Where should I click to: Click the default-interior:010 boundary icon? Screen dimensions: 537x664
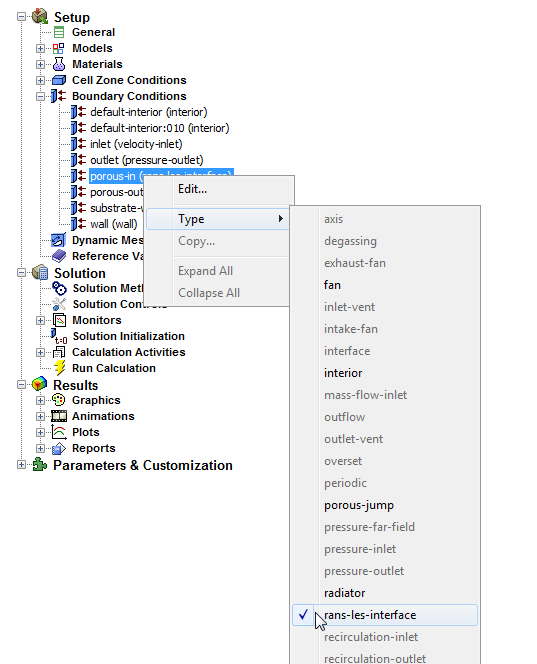click(x=78, y=128)
